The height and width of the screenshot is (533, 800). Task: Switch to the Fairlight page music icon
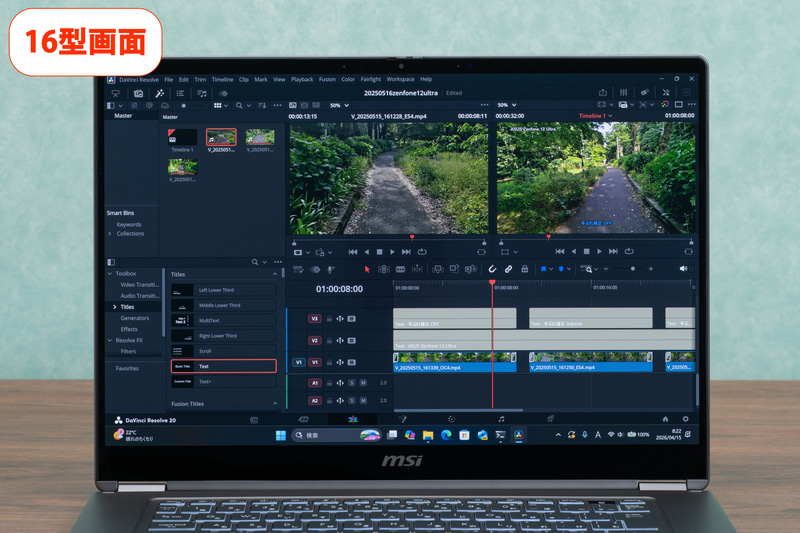click(501, 419)
